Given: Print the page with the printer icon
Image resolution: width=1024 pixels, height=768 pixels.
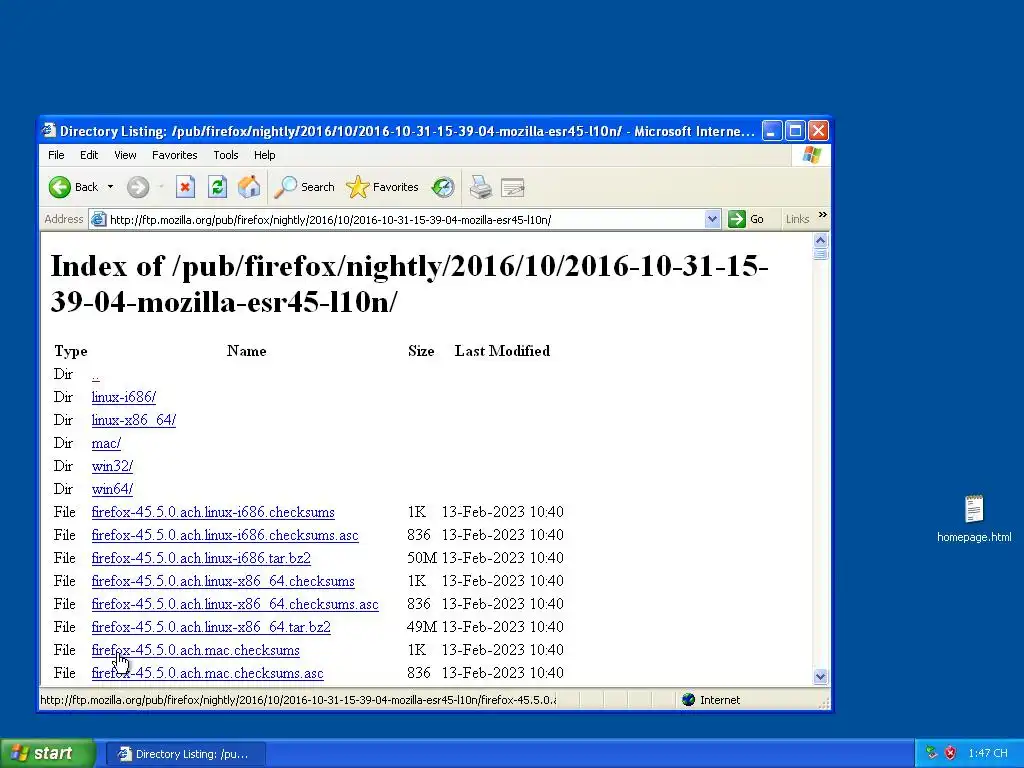Looking at the screenshot, I should (x=481, y=187).
